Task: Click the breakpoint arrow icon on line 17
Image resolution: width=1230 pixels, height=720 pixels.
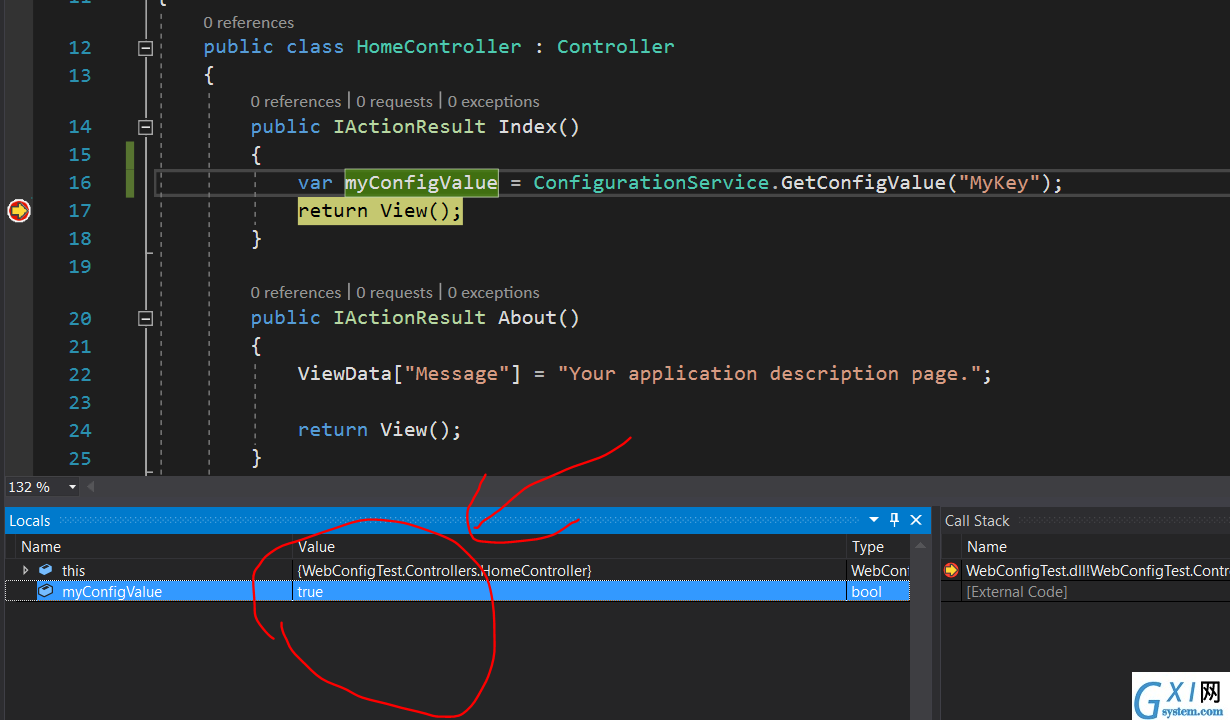Action: tap(19, 211)
